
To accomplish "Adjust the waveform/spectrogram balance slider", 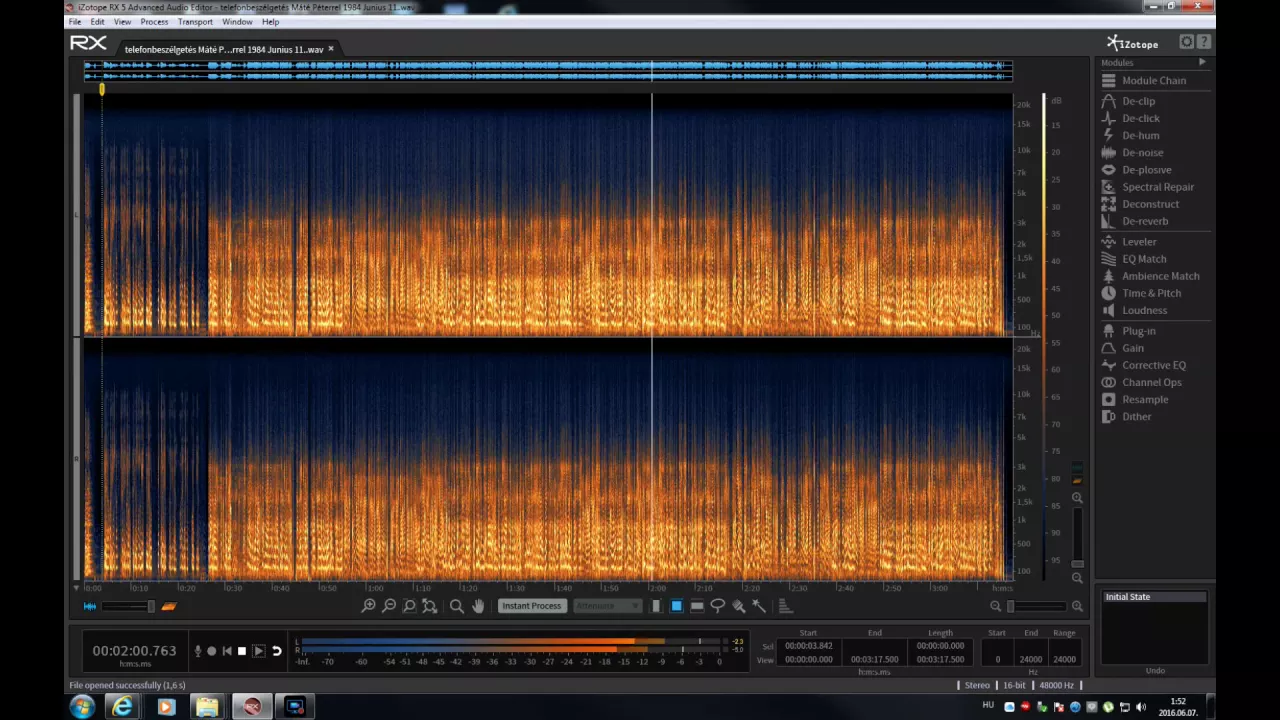I will point(129,606).
